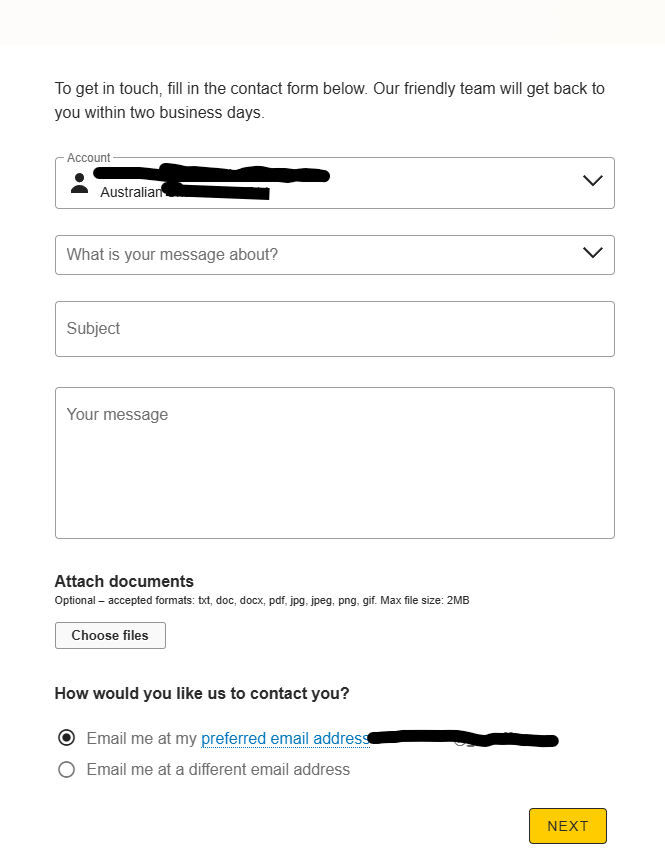Expand the Account dropdown chevron

click(592, 181)
